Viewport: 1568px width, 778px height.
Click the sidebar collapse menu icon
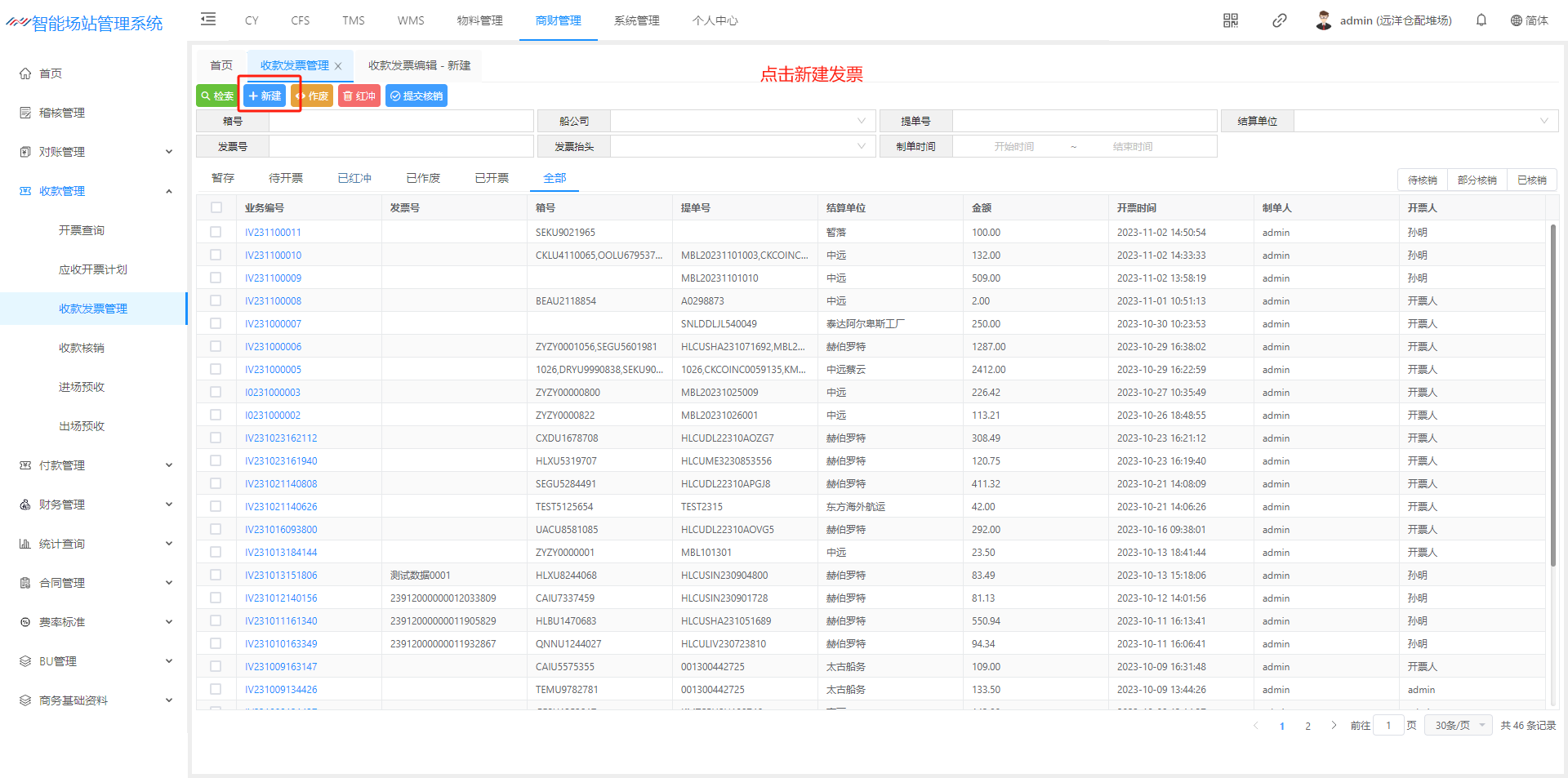click(208, 20)
